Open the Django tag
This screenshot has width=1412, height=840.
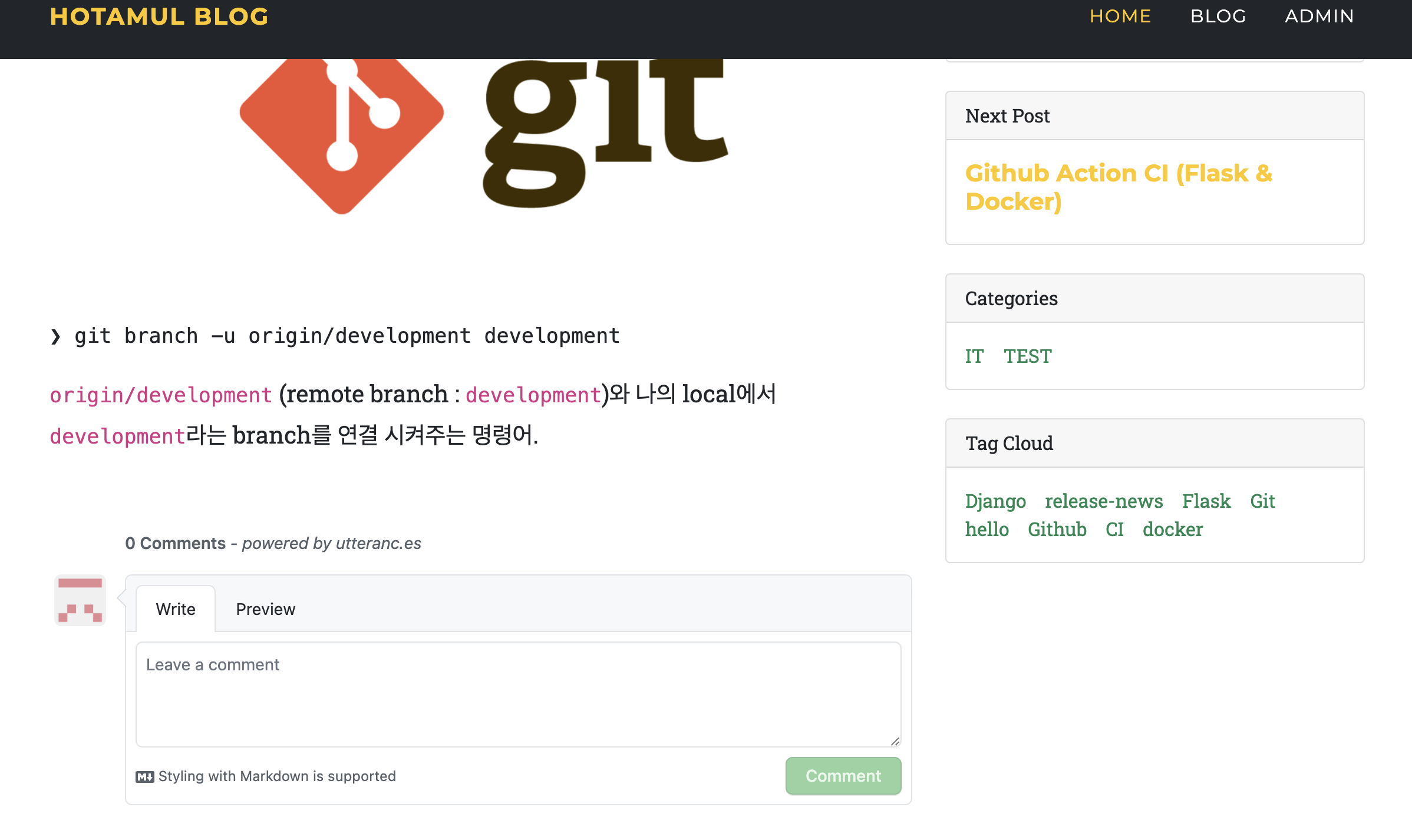pos(995,501)
